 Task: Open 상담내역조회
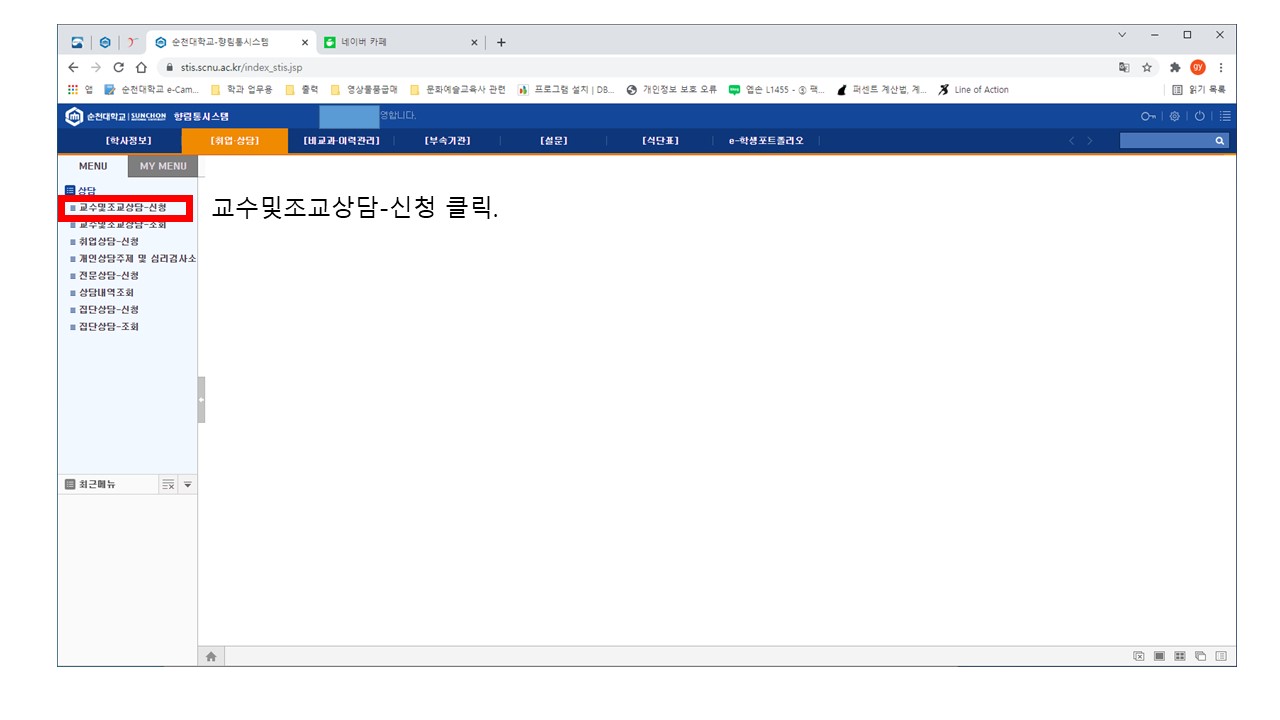[106, 292]
